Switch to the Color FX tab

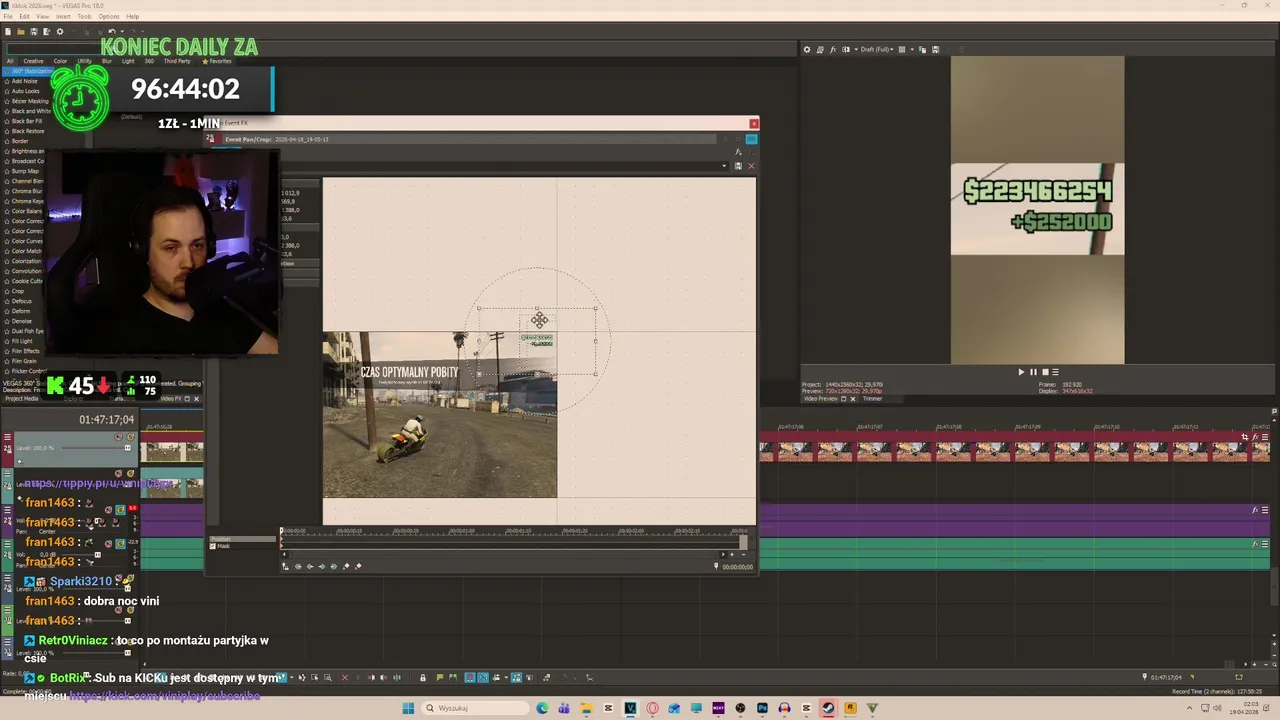(x=60, y=61)
